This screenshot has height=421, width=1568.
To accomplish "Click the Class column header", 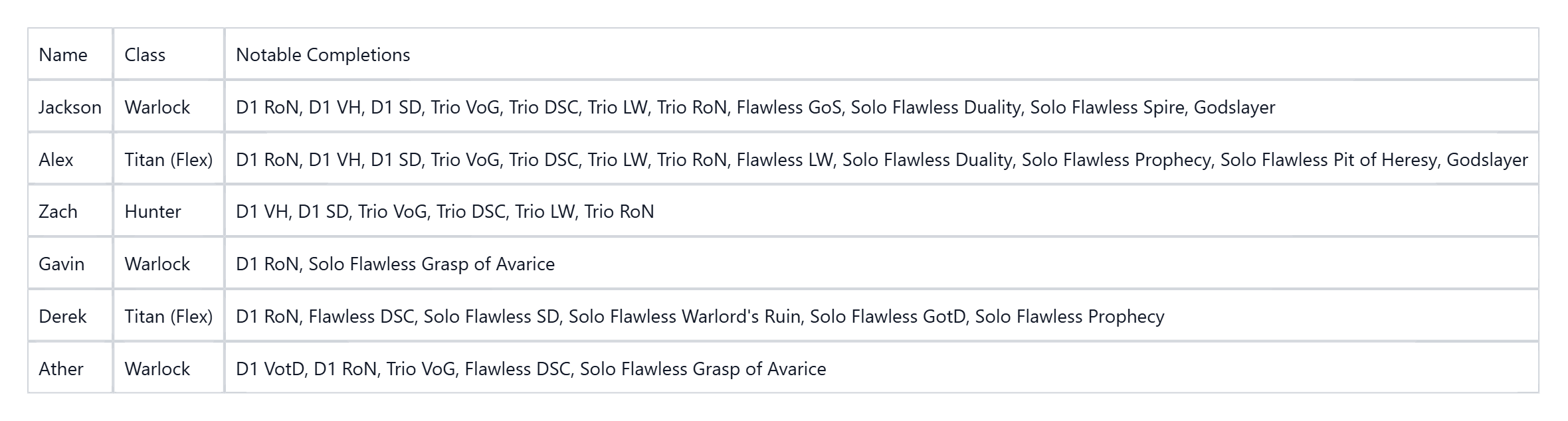I will click(145, 54).
